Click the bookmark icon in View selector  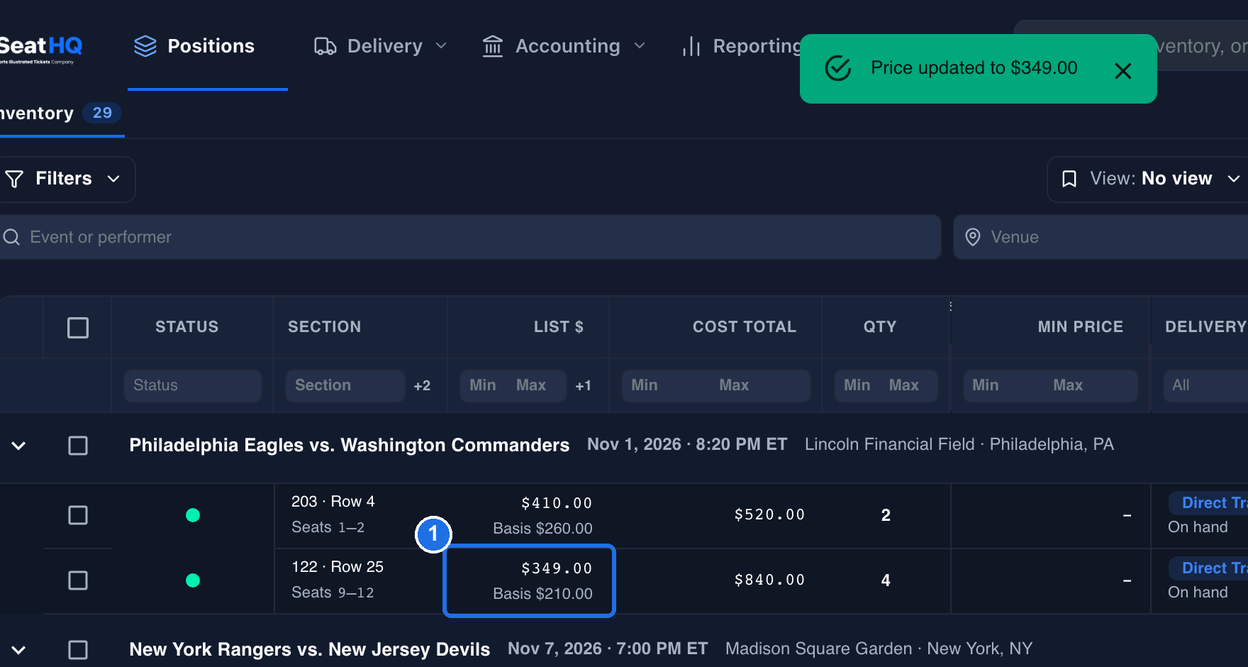point(1069,179)
